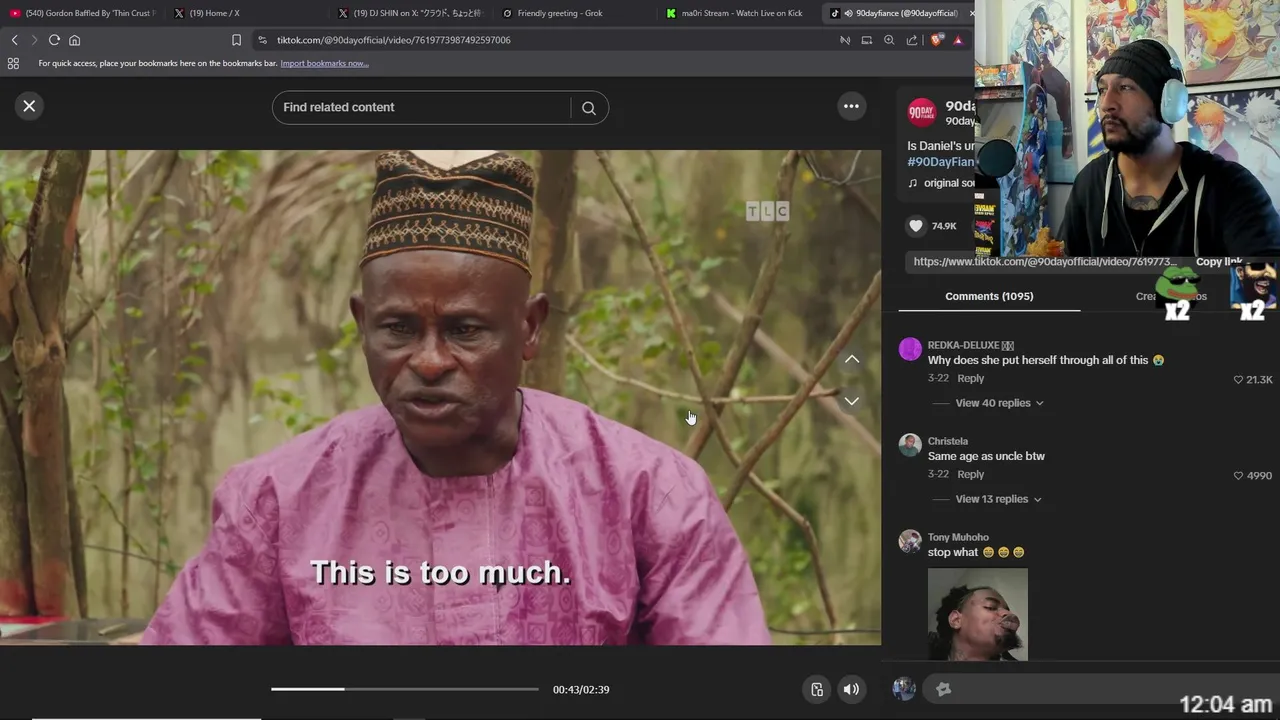Select the 90dayfiance TikTok tab

click(899, 13)
